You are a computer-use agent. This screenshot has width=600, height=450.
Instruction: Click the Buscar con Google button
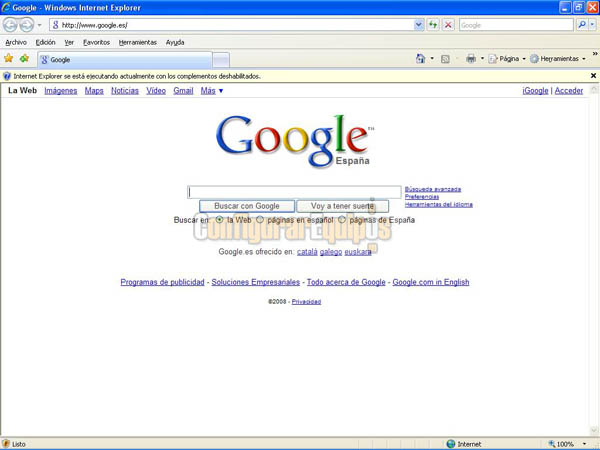(x=247, y=206)
